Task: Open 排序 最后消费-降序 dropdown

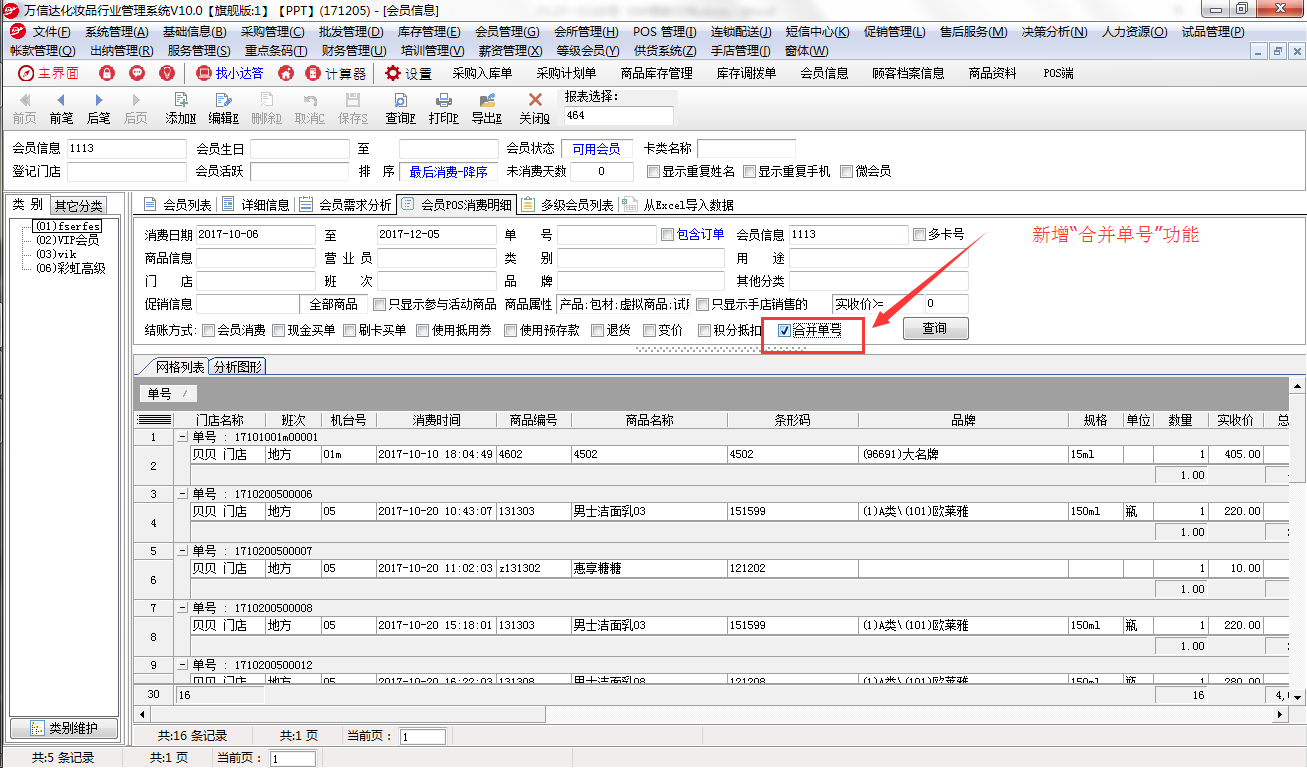Action: (x=448, y=172)
